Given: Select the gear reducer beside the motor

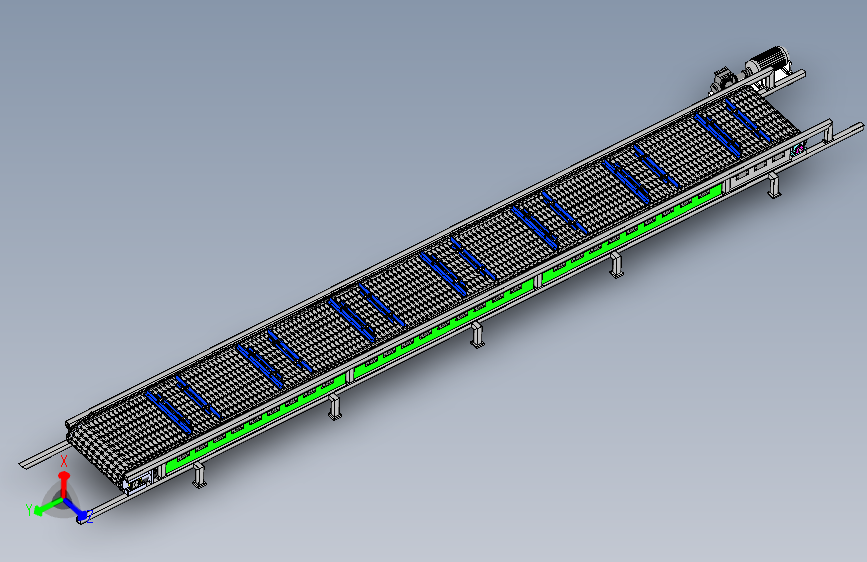Looking at the screenshot, I should tap(723, 81).
